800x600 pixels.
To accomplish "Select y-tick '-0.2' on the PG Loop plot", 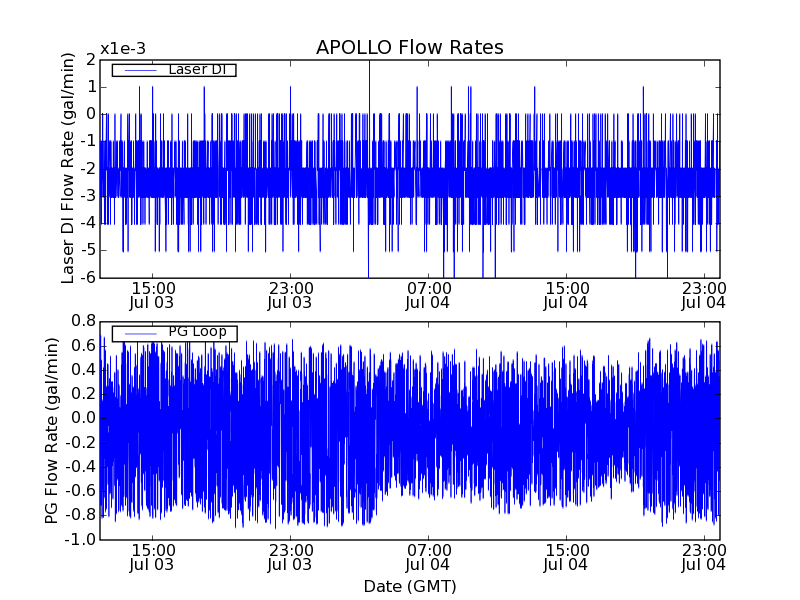I will pos(81,442).
